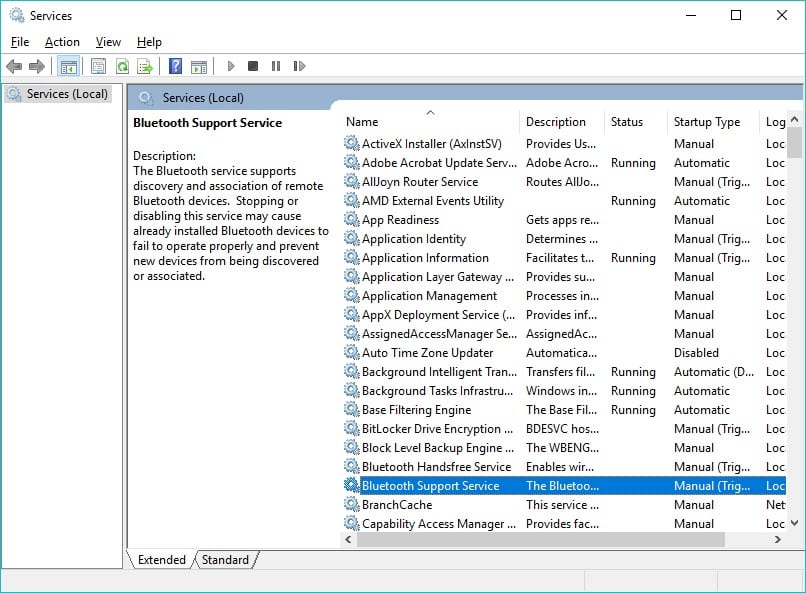
Task: Select Application Layer Gateway service
Action: click(564, 276)
